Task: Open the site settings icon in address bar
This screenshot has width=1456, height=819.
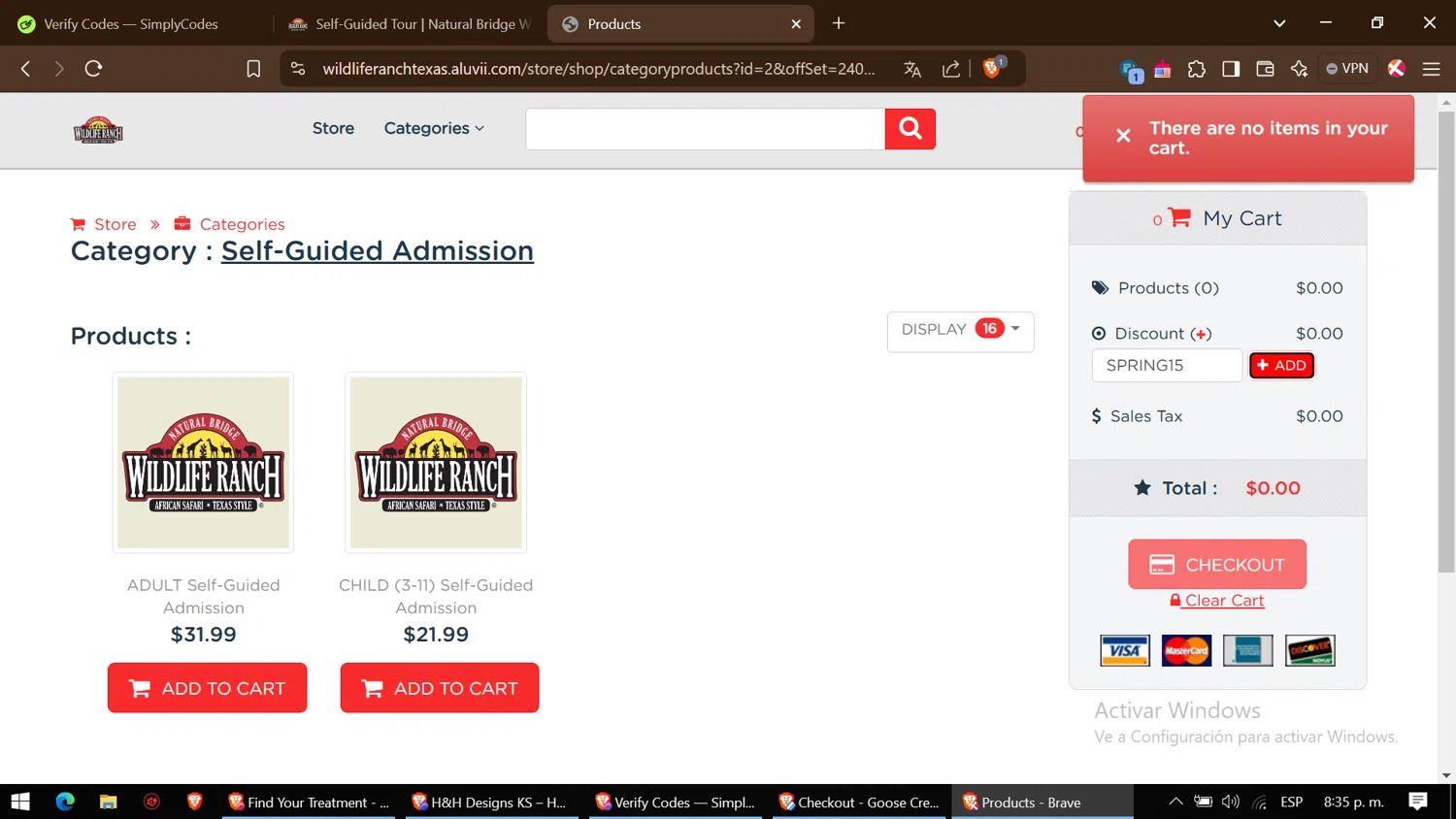Action: pyautogui.click(x=298, y=69)
